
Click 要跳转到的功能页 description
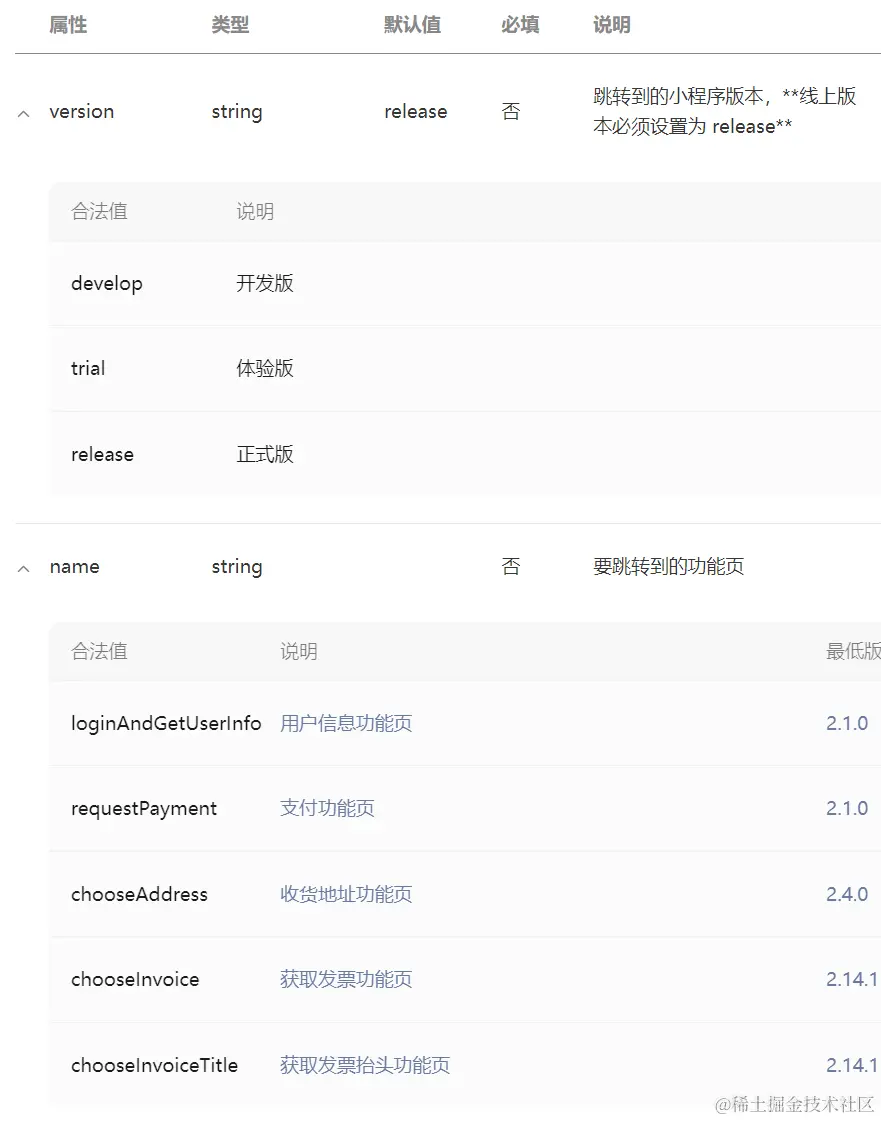coord(669,566)
